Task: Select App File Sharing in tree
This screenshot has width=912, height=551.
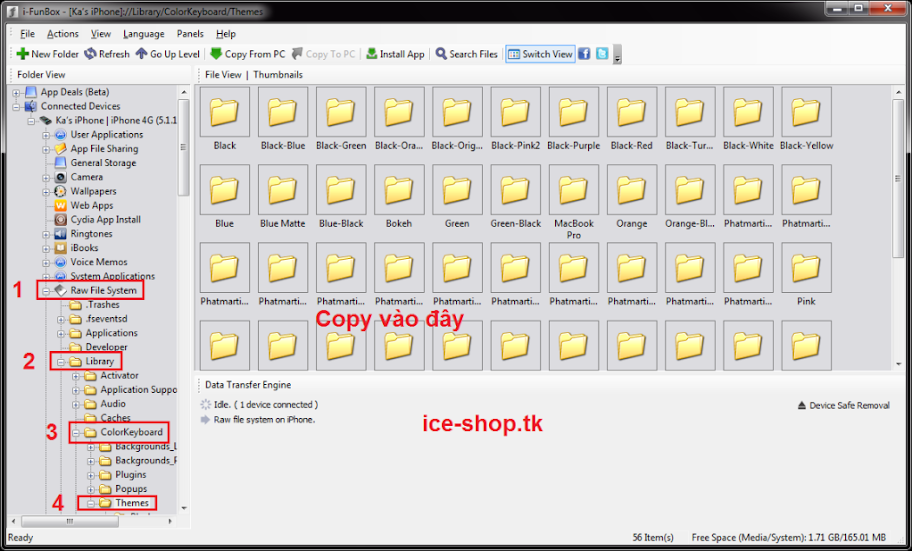Action: pos(104,149)
